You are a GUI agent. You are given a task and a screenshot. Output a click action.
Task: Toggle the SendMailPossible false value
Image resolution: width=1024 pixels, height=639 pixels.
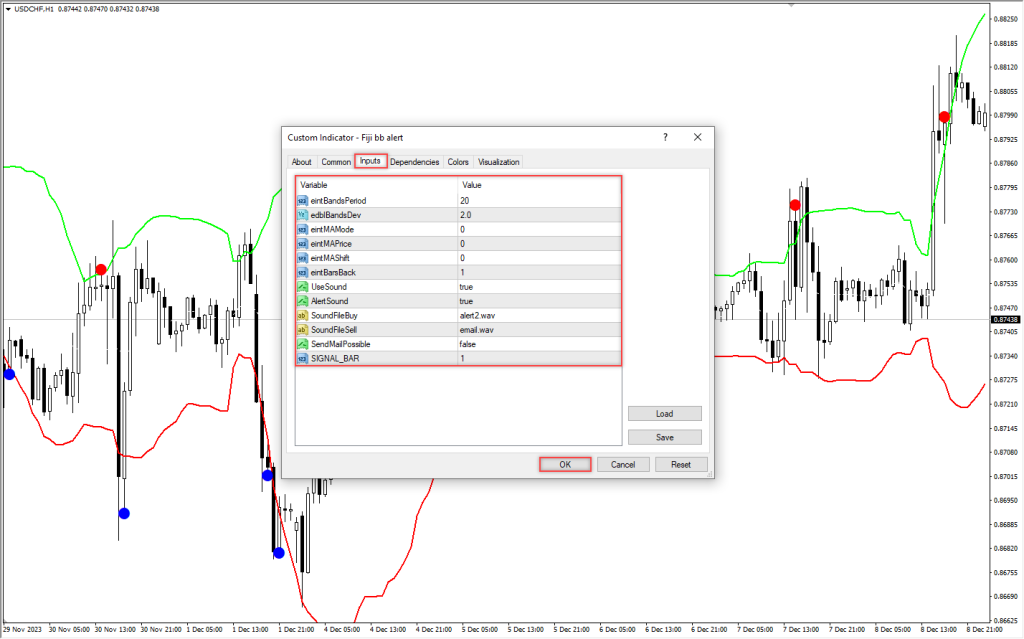(539, 344)
